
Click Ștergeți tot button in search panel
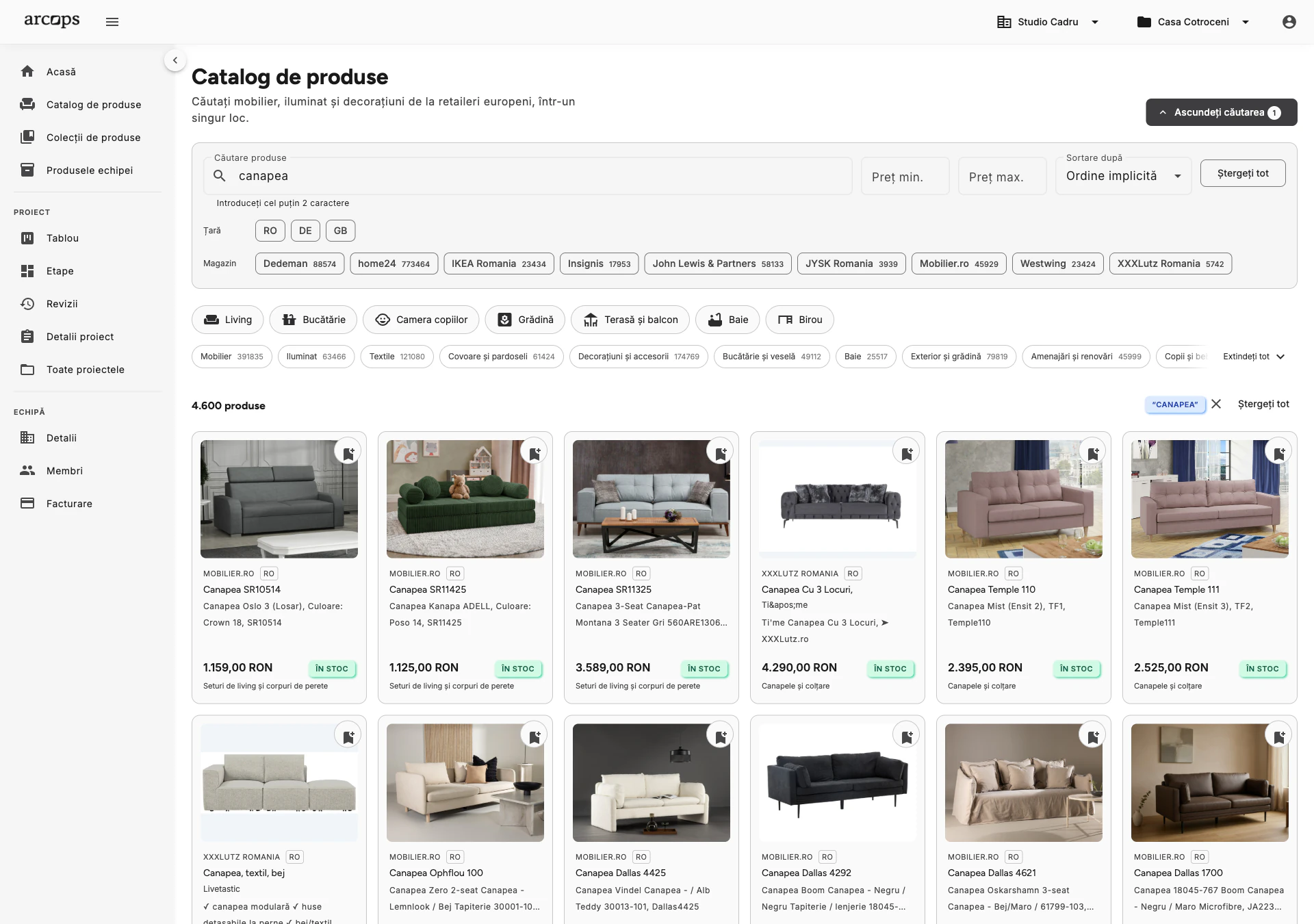1243,173
